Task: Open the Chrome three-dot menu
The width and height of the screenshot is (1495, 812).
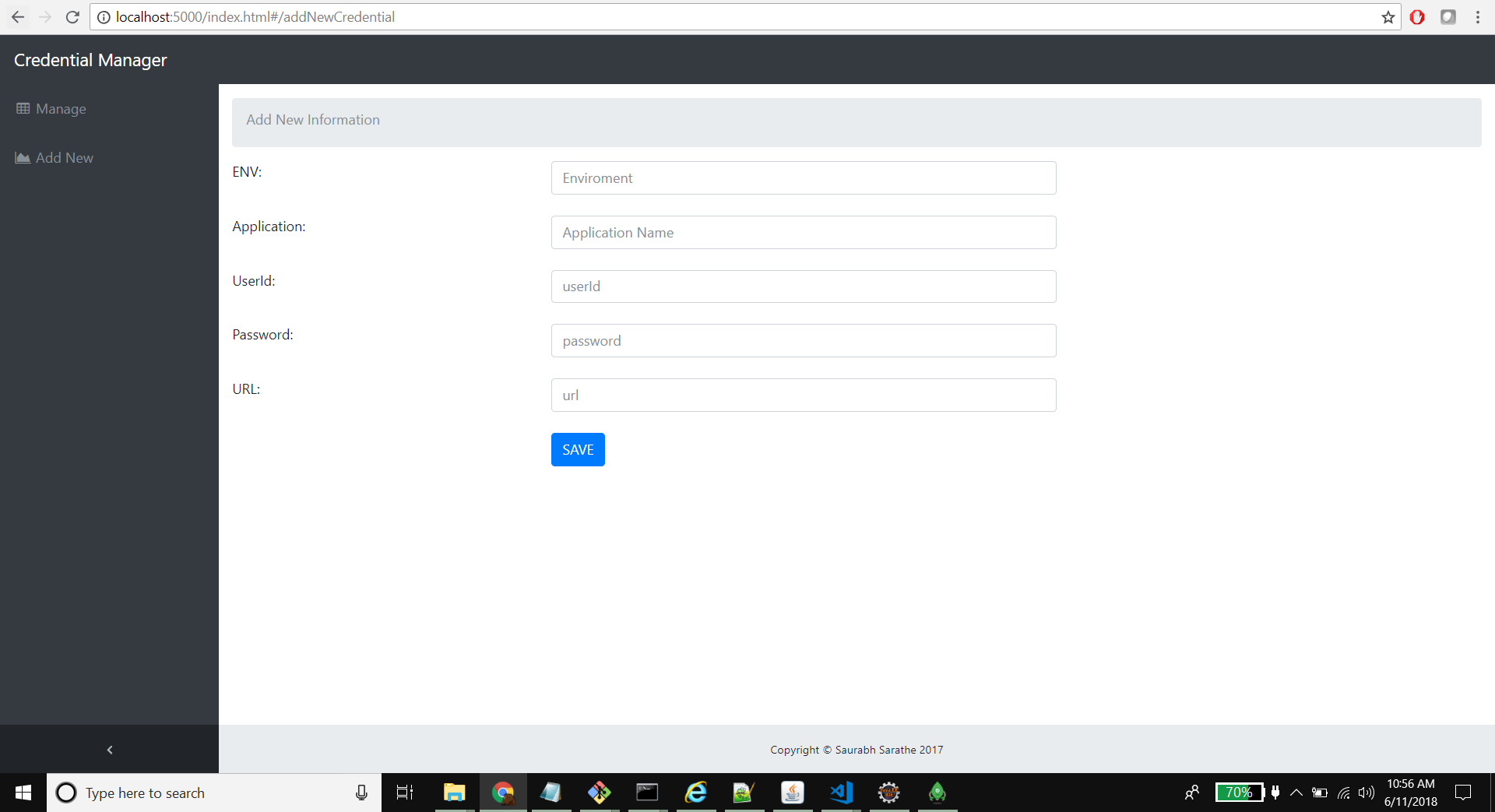Action: pos(1478,16)
